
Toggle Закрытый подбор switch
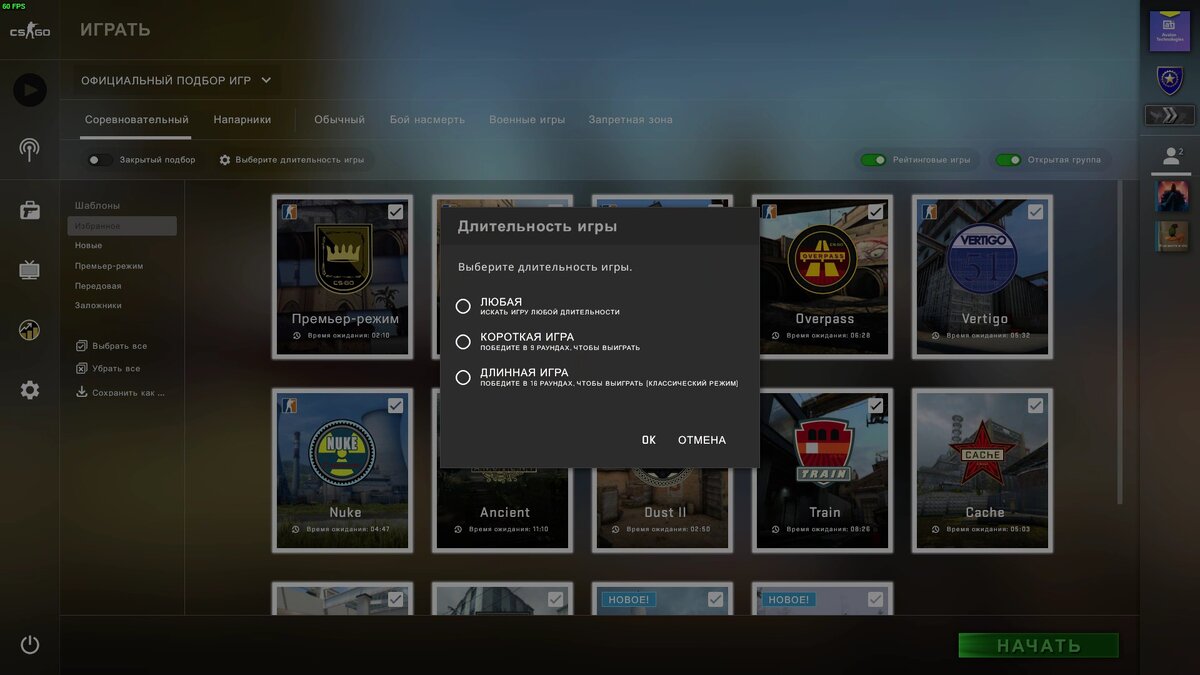(x=100, y=160)
